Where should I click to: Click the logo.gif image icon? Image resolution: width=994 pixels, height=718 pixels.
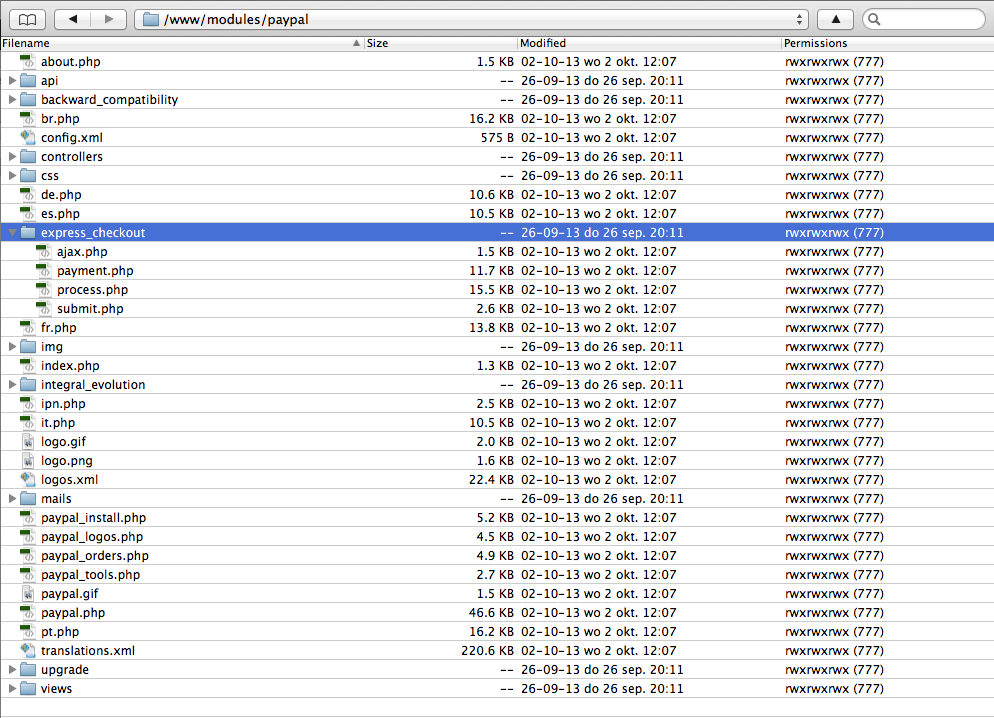(27, 442)
